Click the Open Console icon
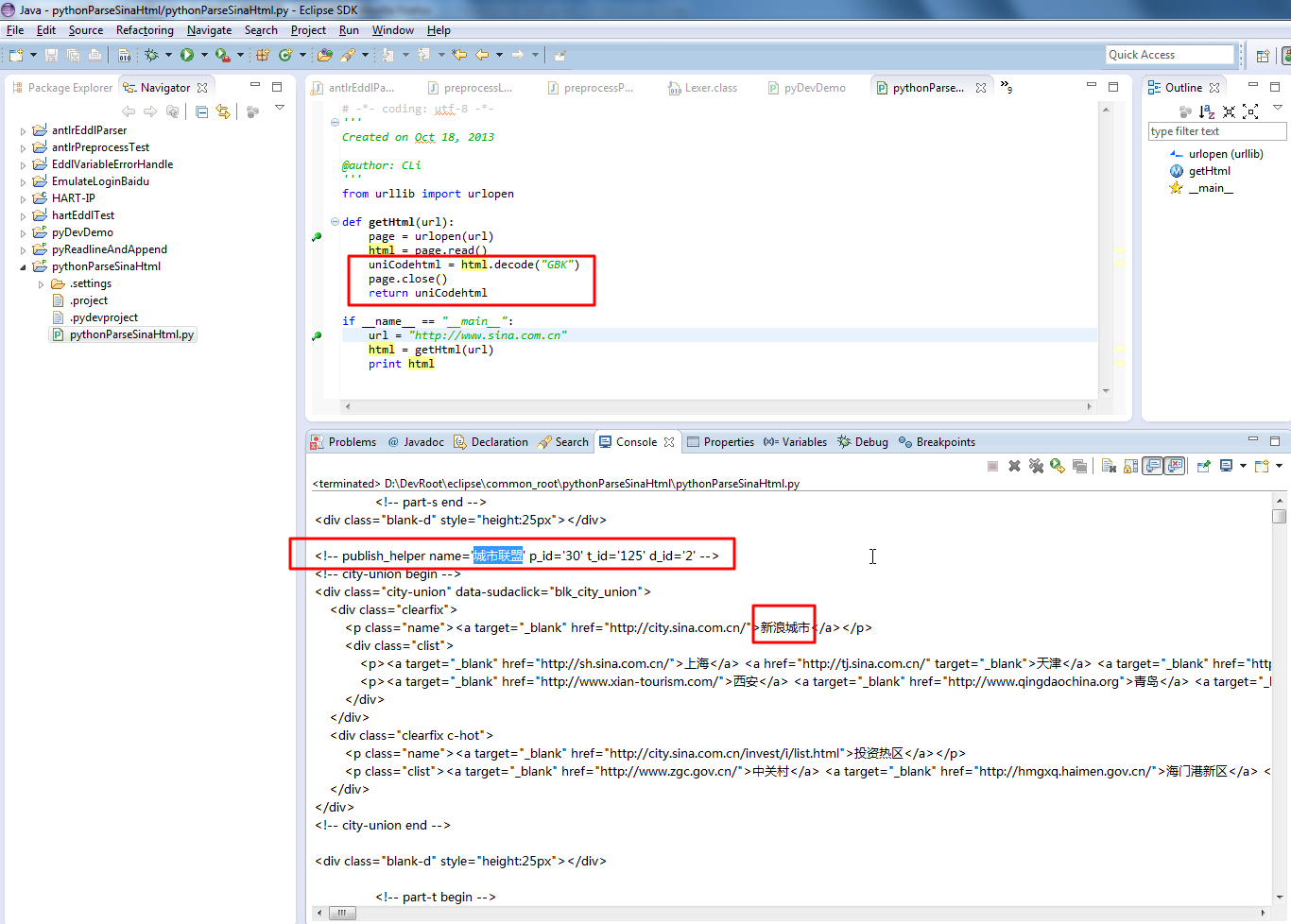The image size is (1291, 924). tap(1263, 466)
